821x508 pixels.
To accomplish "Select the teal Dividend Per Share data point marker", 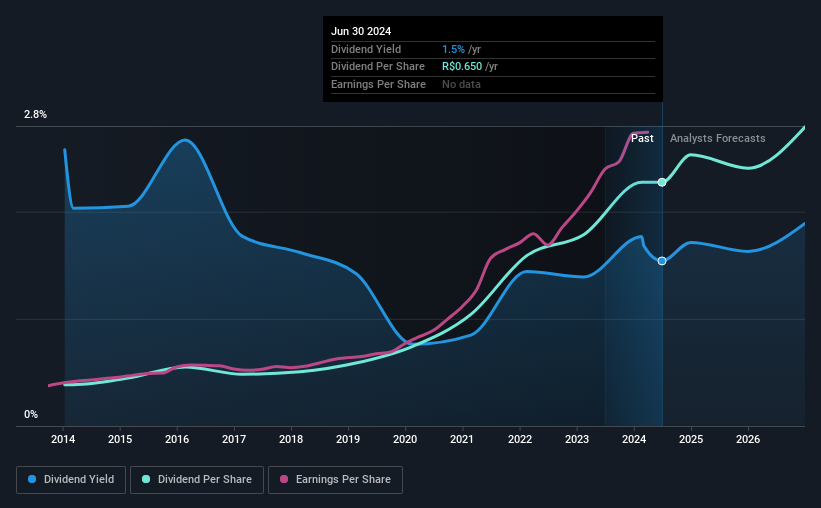I will tap(662, 182).
